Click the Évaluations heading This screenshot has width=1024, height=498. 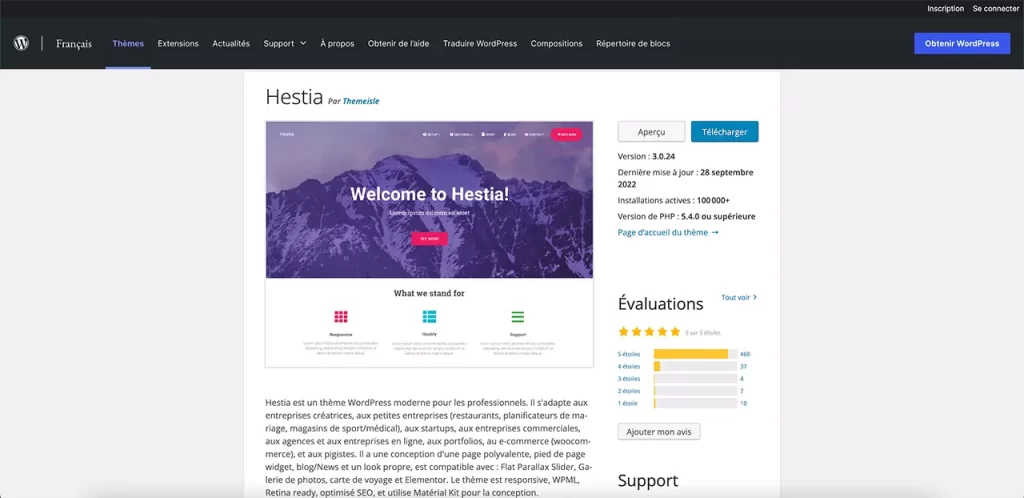click(660, 304)
